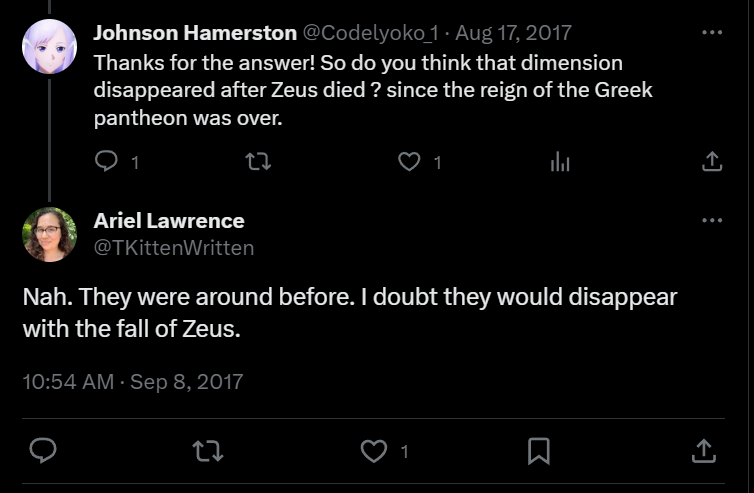Viewport: 754px width, 493px height.
Task: Click Ariel Lawrence's profile photo
Action: click(x=49, y=234)
